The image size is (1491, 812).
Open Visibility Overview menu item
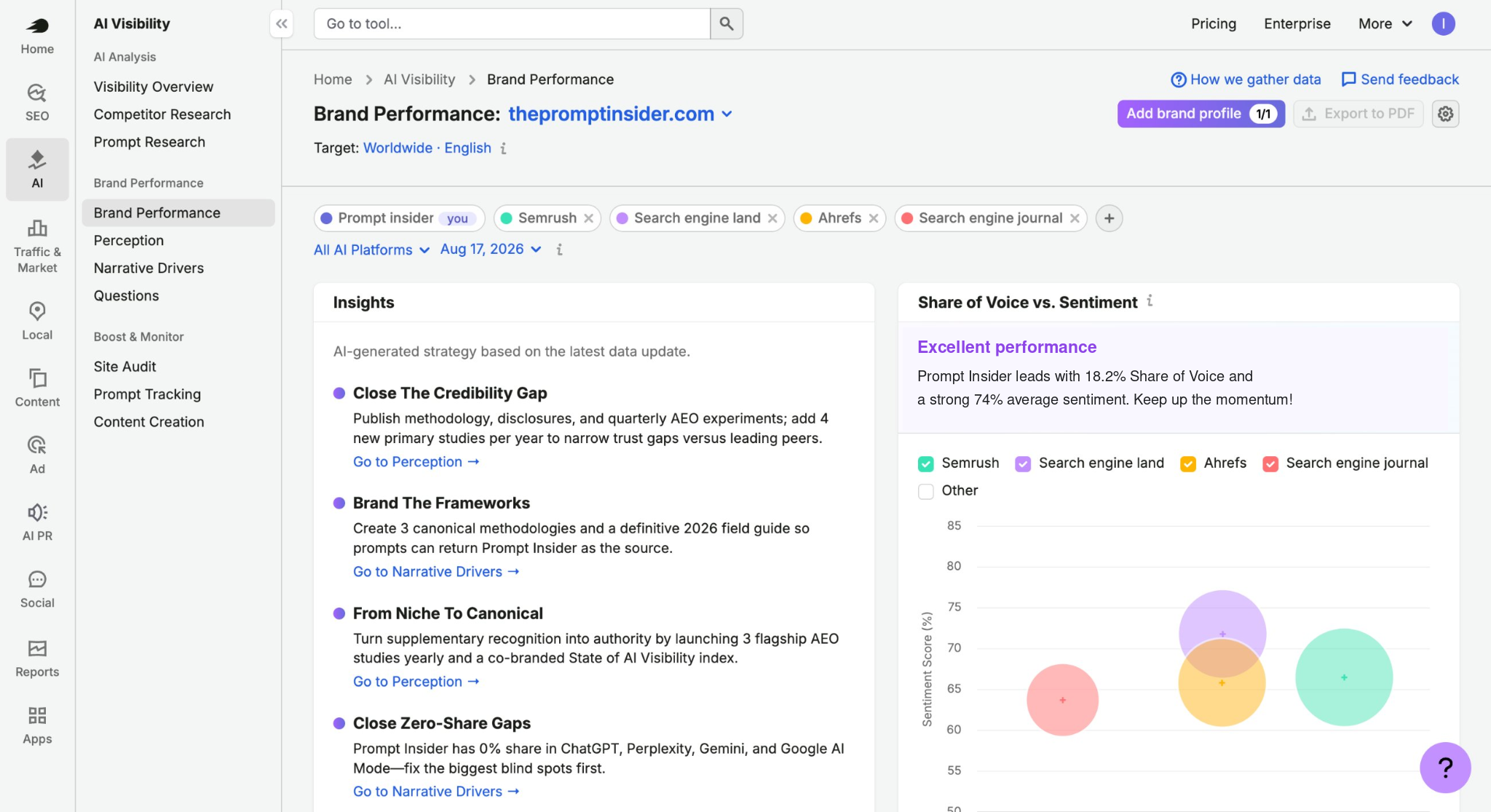coord(154,87)
